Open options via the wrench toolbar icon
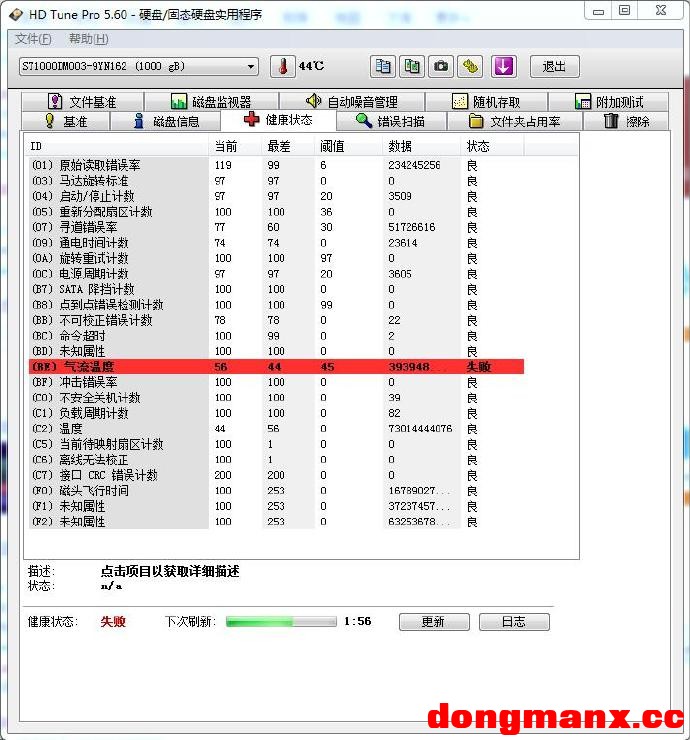 (471, 67)
